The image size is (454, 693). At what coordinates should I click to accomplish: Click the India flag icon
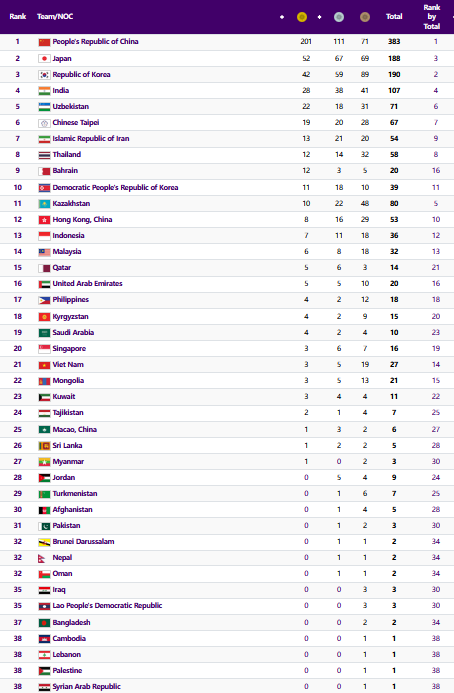point(44,91)
